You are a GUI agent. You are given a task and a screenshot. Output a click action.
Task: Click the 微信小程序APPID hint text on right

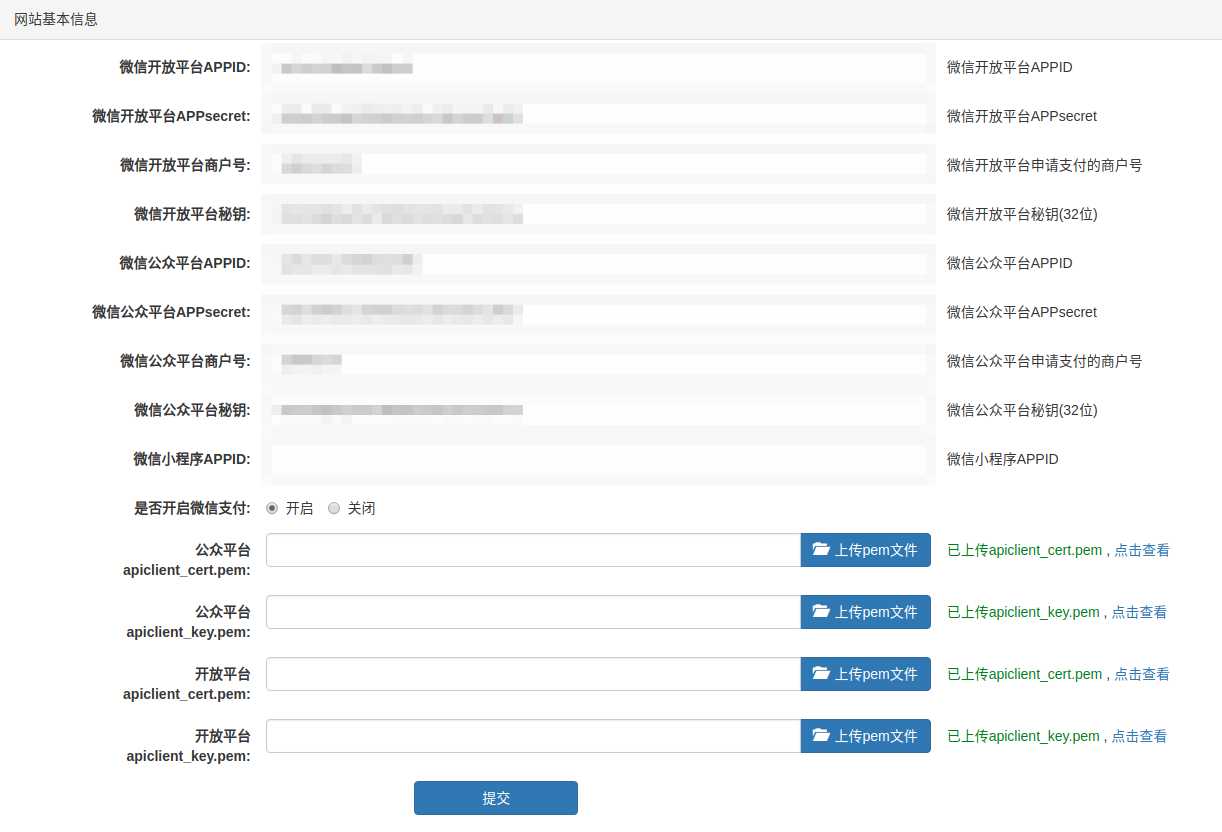[x=1002, y=459]
